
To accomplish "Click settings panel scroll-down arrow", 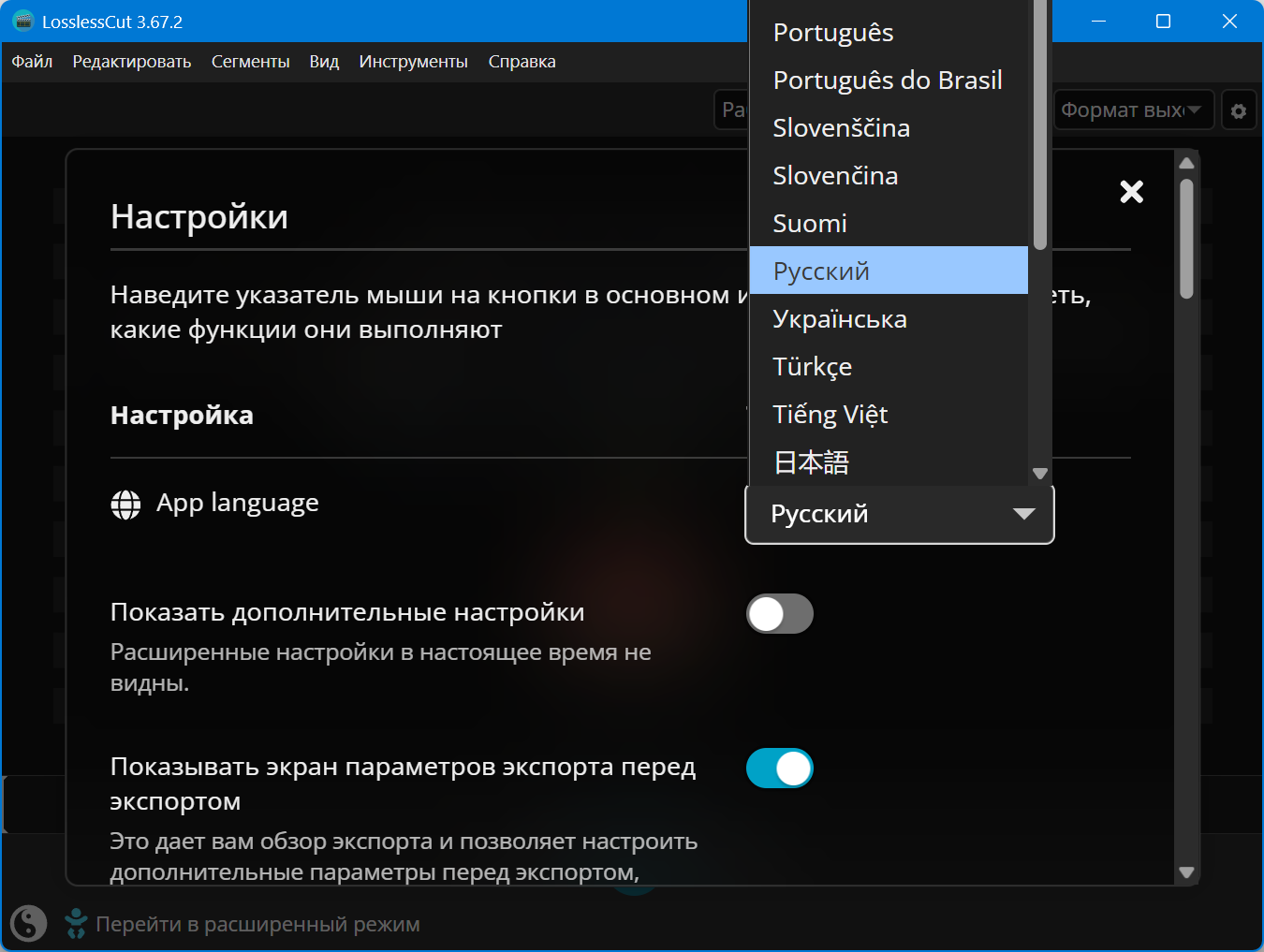I will (1186, 872).
